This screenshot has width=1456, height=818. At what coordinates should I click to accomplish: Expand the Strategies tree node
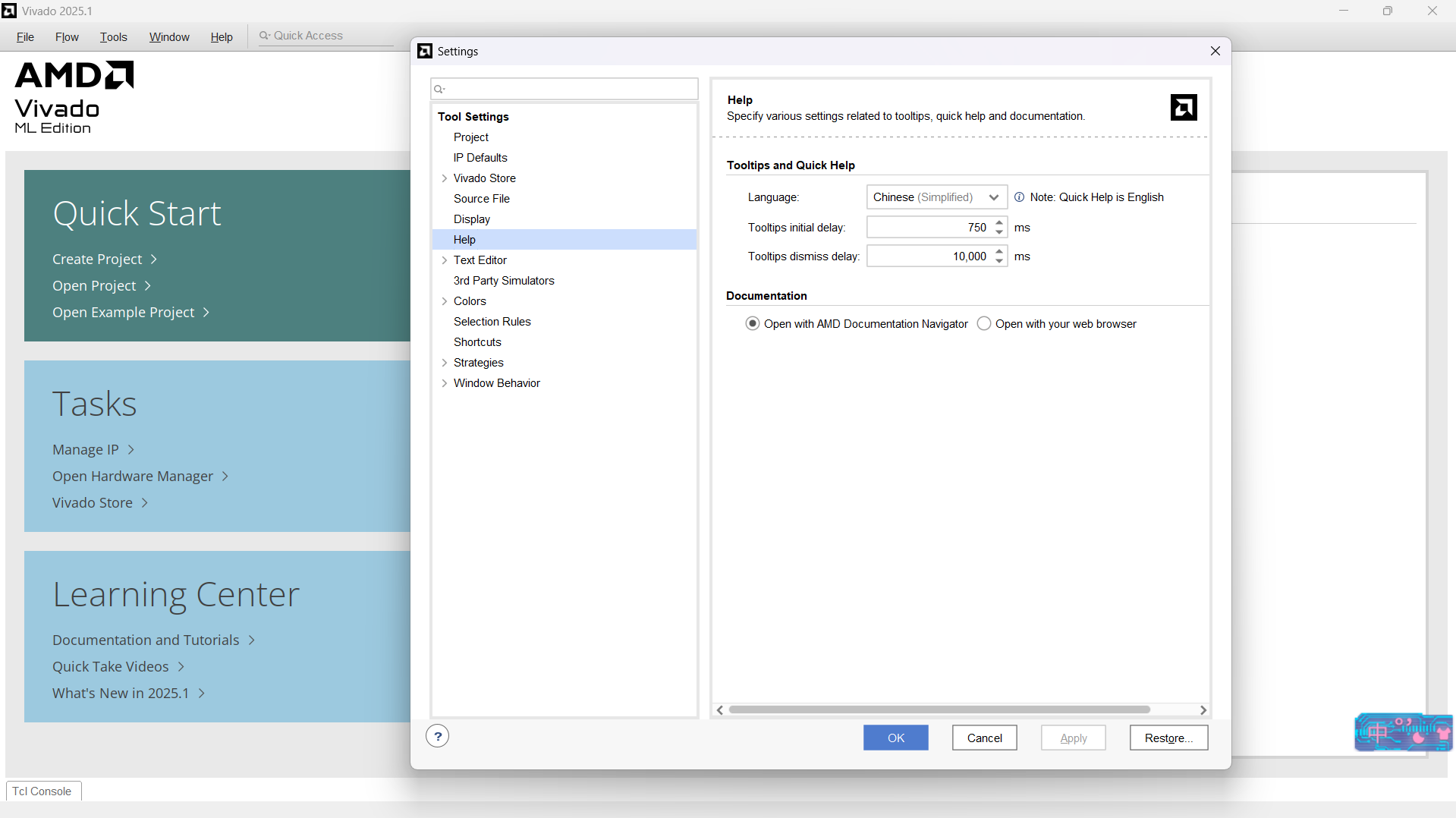click(x=445, y=363)
